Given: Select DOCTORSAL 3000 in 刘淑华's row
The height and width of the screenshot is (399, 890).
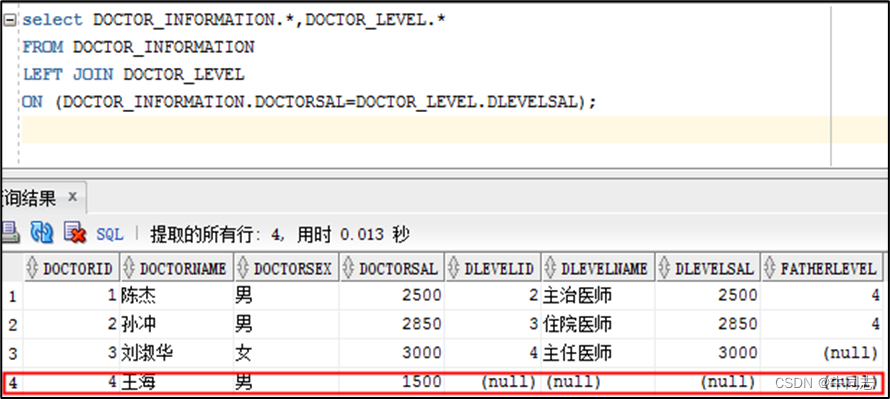Looking at the screenshot, I should 392,353.
